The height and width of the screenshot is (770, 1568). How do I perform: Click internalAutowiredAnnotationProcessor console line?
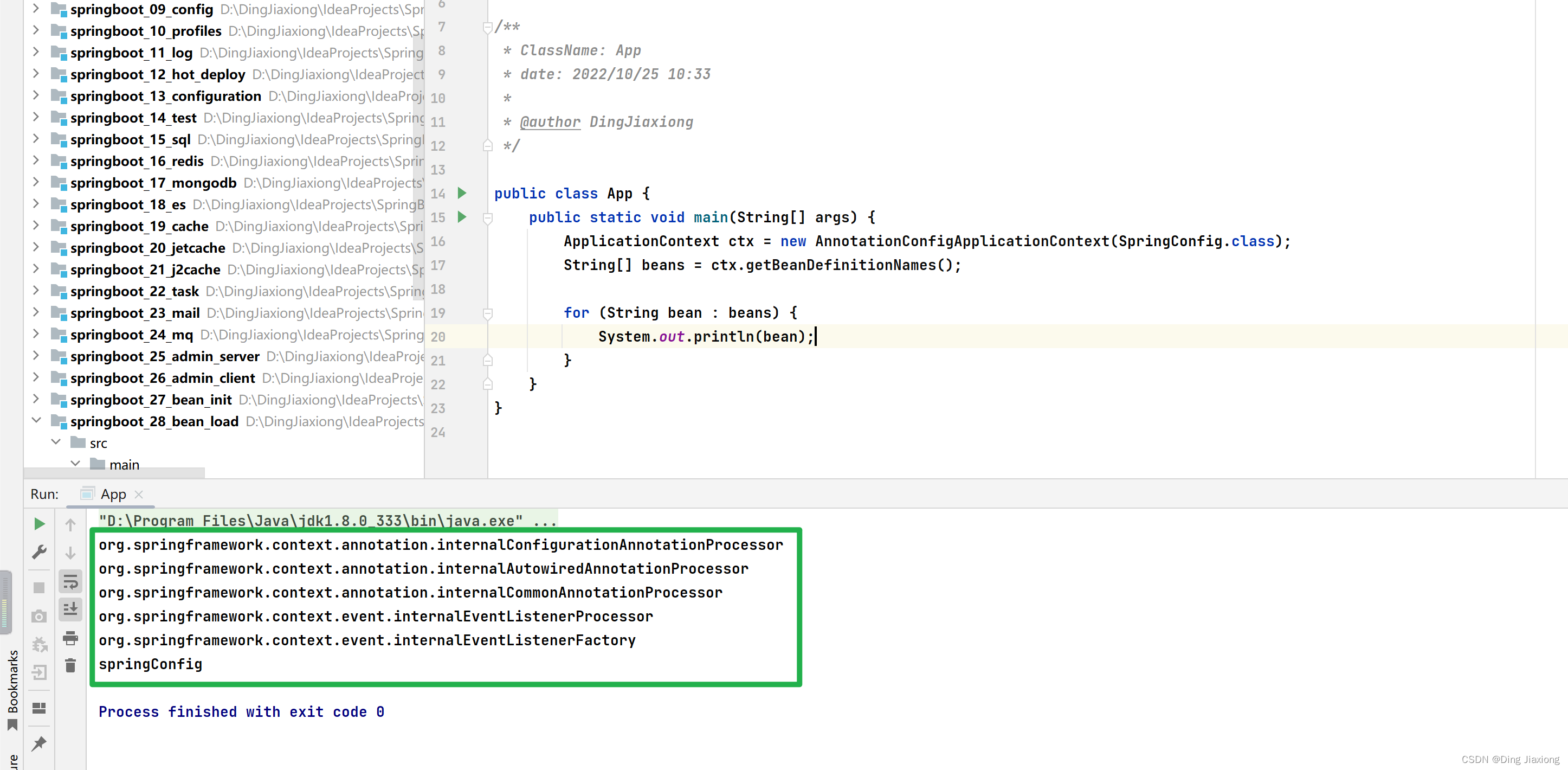424,568
